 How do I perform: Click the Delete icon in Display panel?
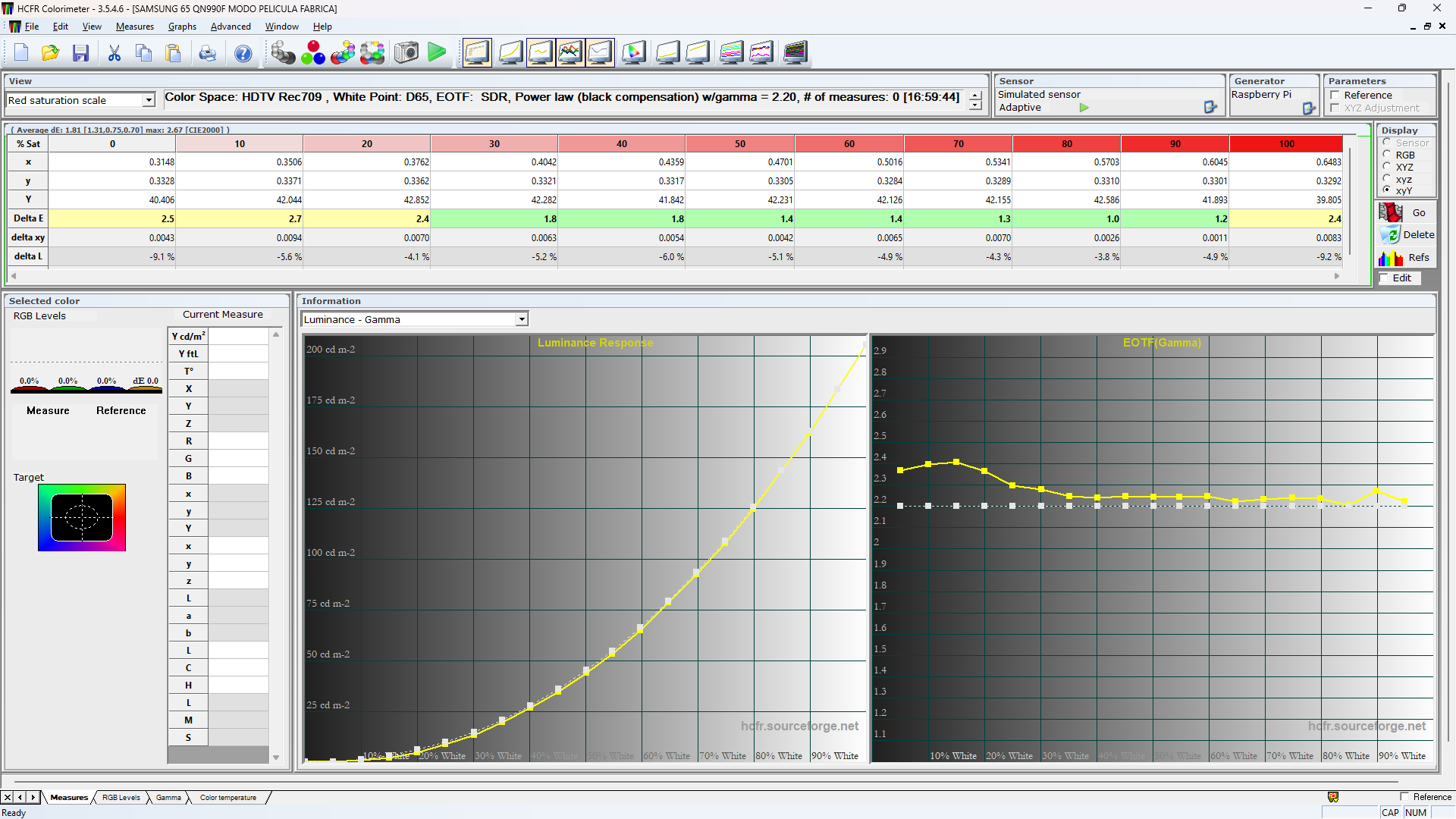tap(1391, 235)
